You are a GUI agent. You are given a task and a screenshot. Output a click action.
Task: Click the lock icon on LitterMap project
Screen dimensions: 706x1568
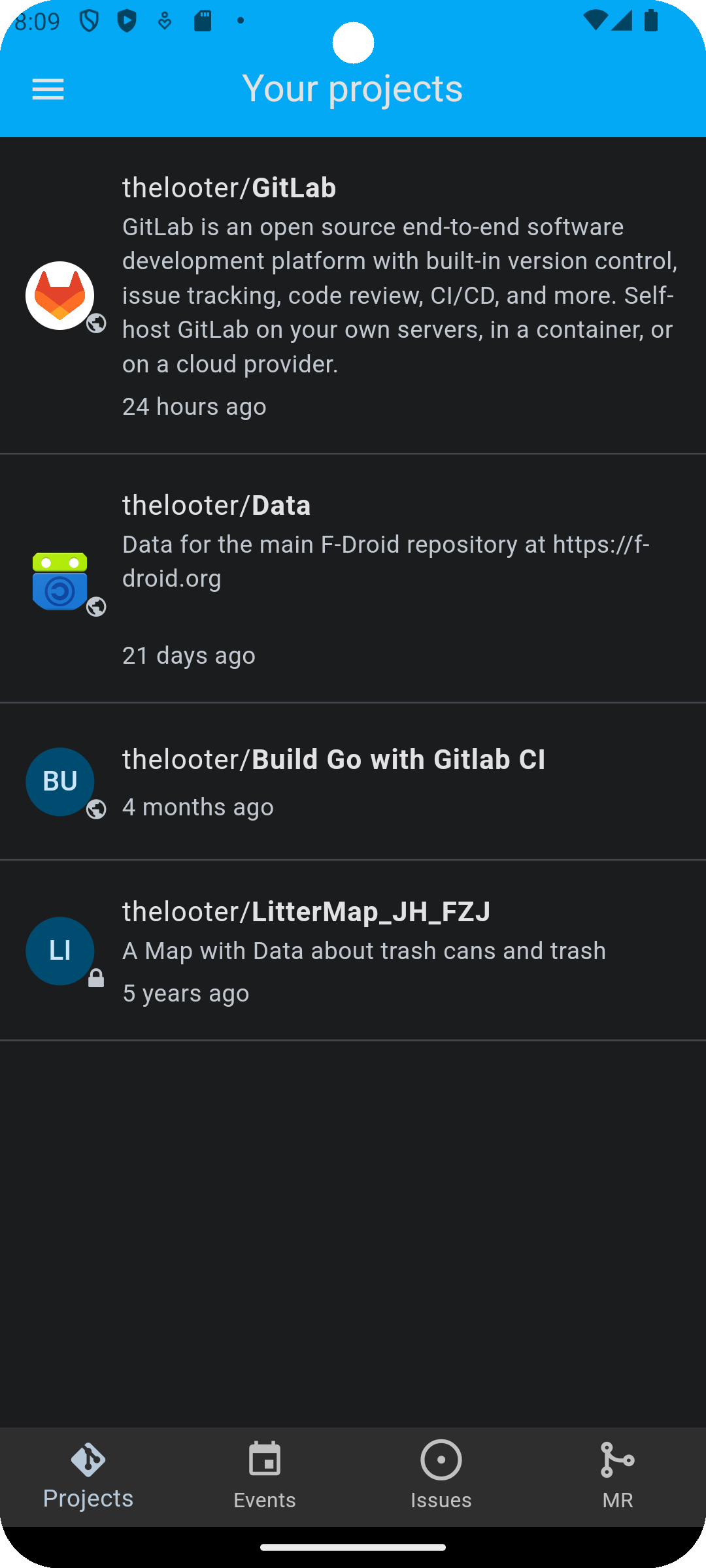pos(96,978)
